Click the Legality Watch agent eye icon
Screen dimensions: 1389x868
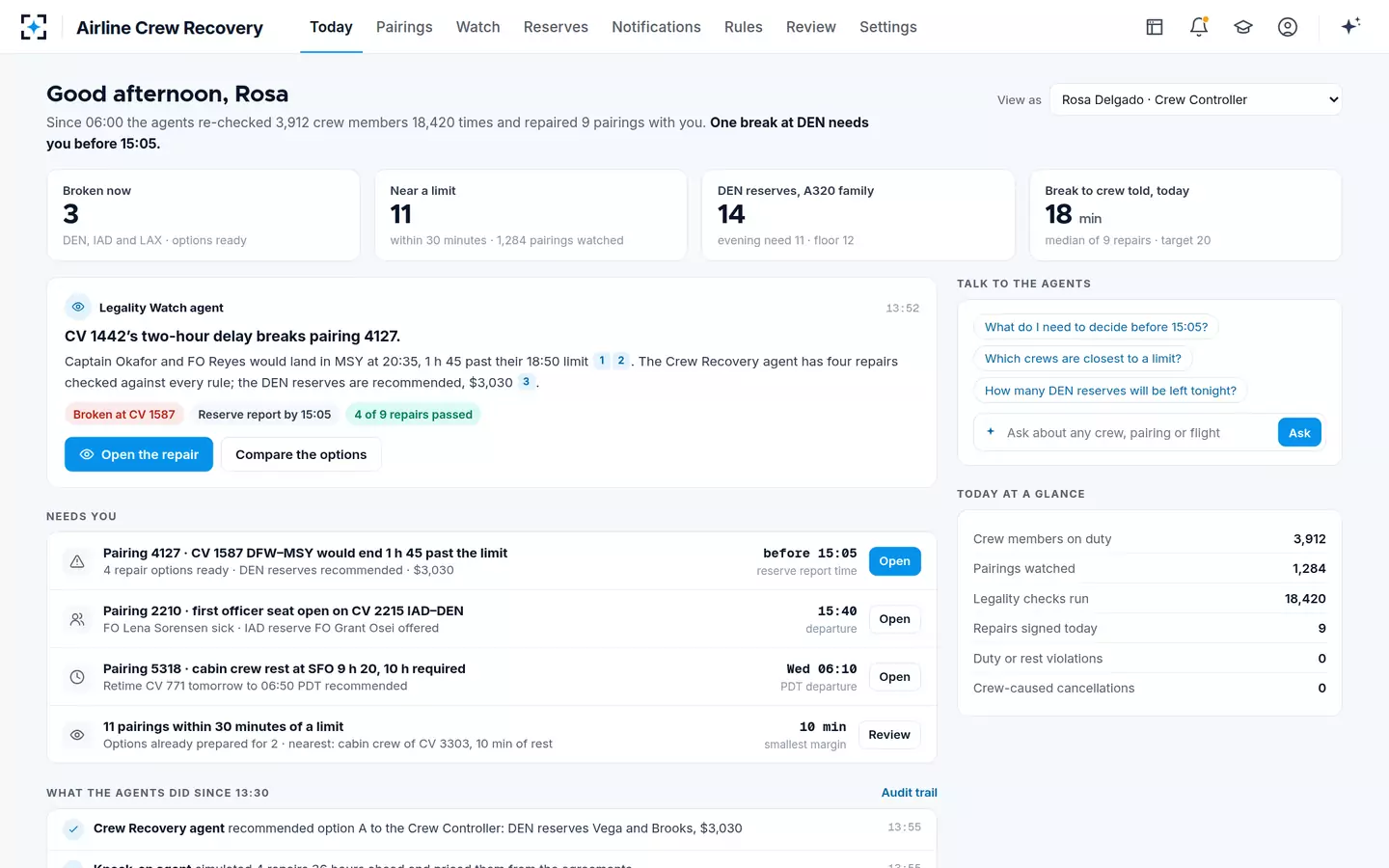pyautogui.click(x=78, y=307)
